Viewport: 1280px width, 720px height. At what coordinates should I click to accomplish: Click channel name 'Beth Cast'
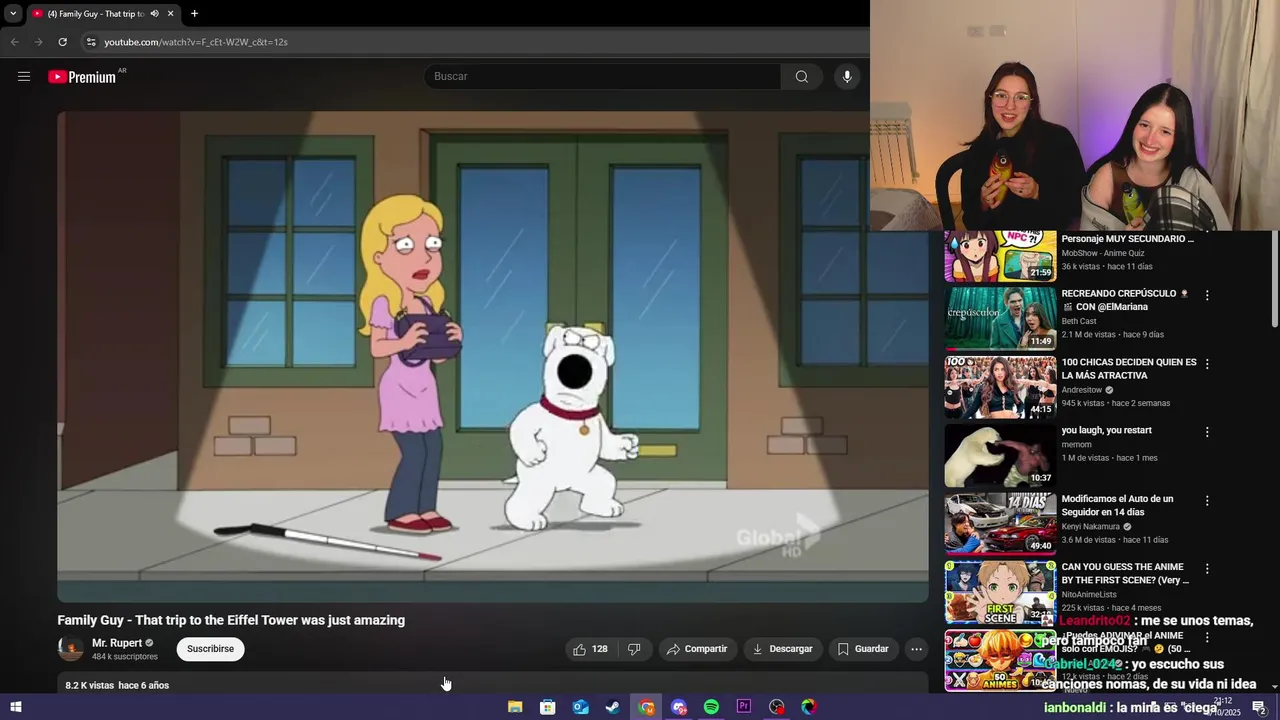coord(1079,321)
